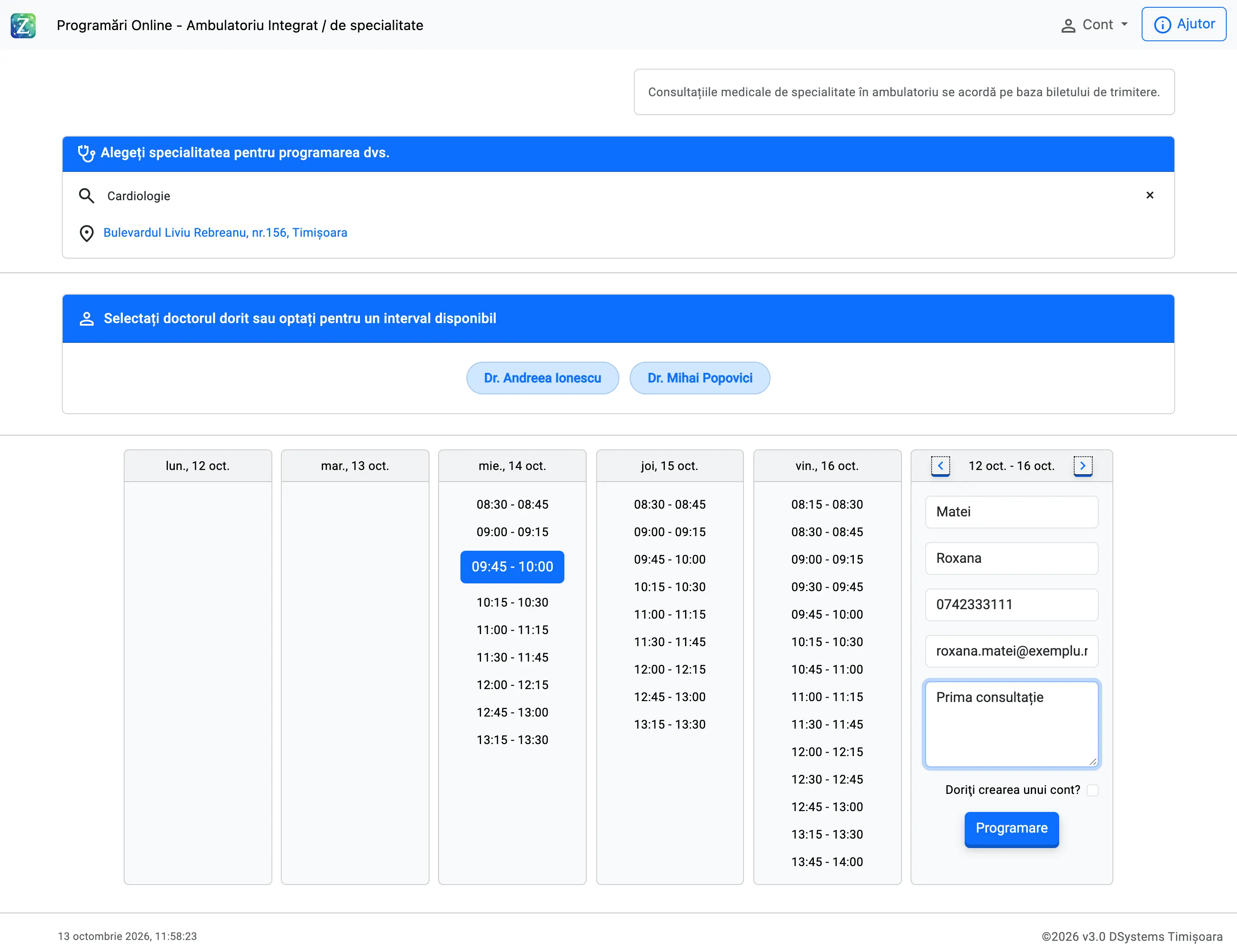Select Wednesday slot 08:30 - 08:45
The image size is (1237, 952).
[512, 504]
